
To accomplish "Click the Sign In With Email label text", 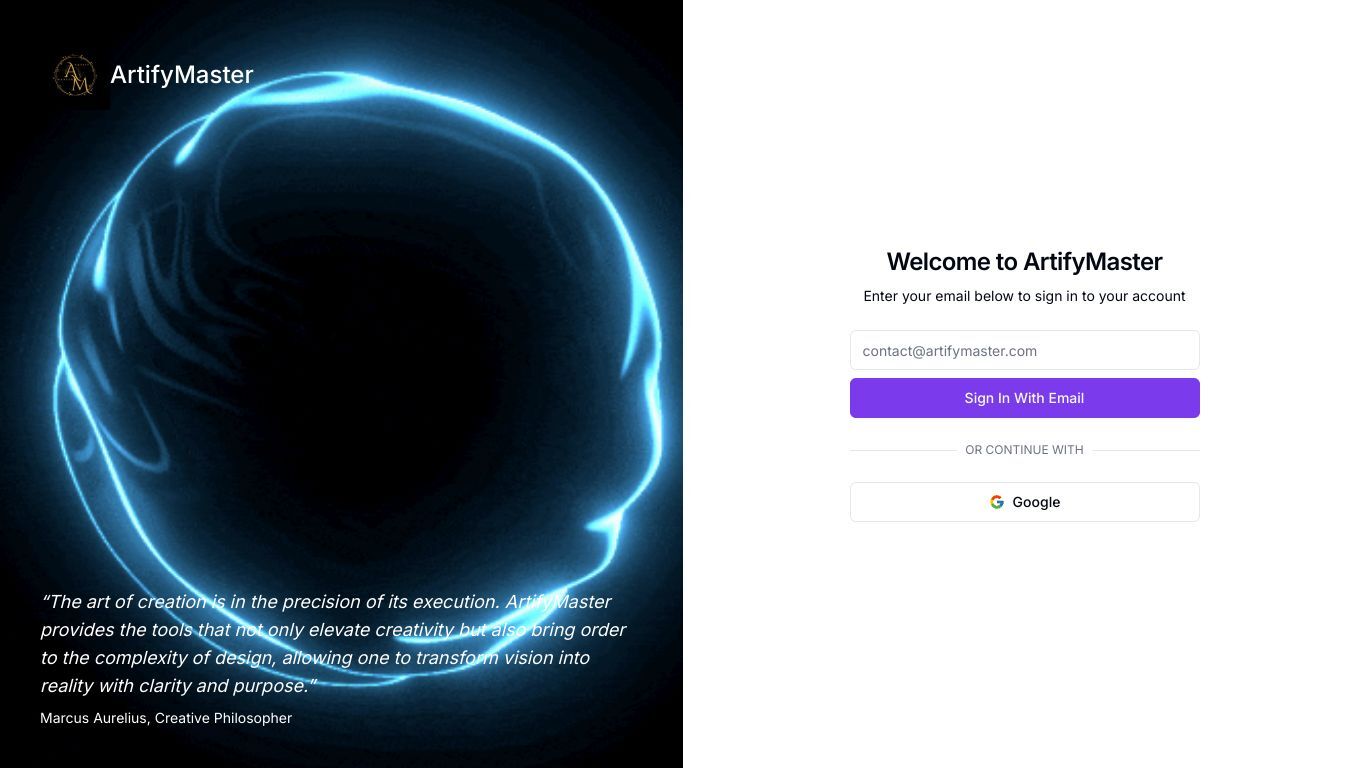I will (1024, 398).
